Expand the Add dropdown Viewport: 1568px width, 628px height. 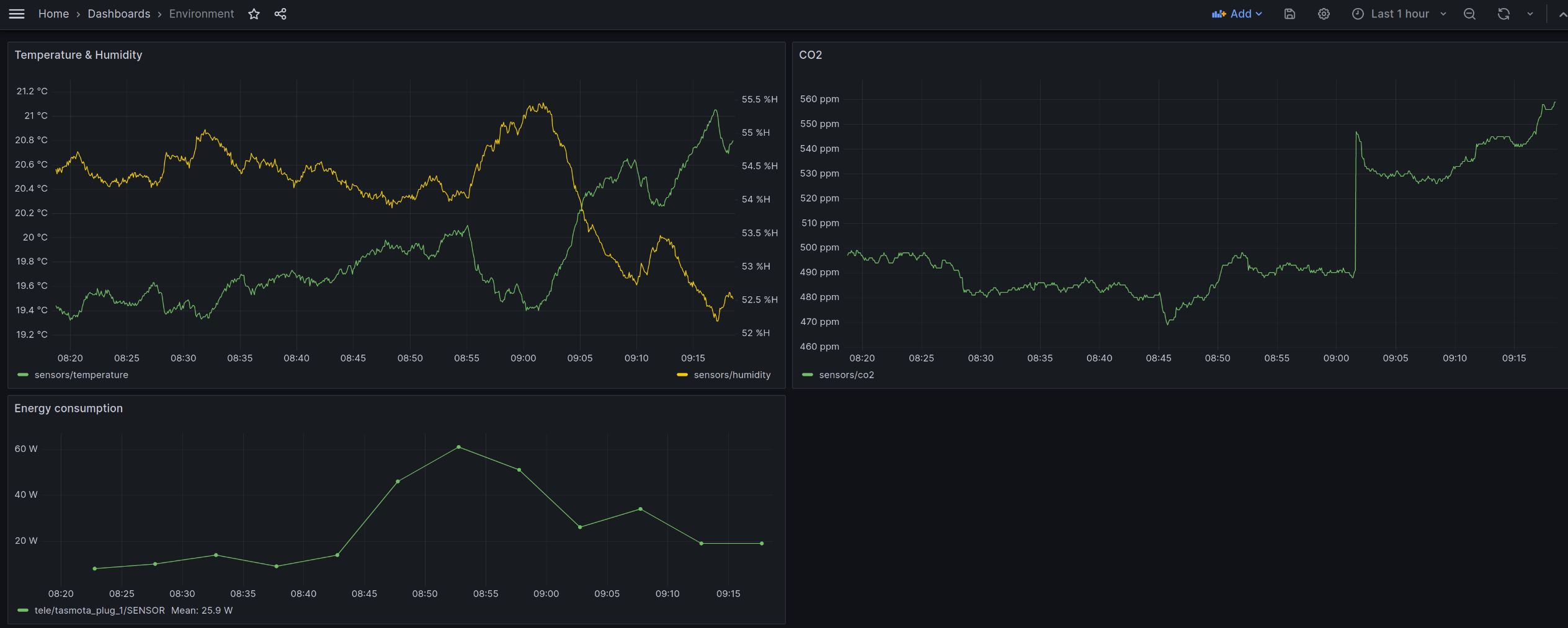tap(1237, 14)
